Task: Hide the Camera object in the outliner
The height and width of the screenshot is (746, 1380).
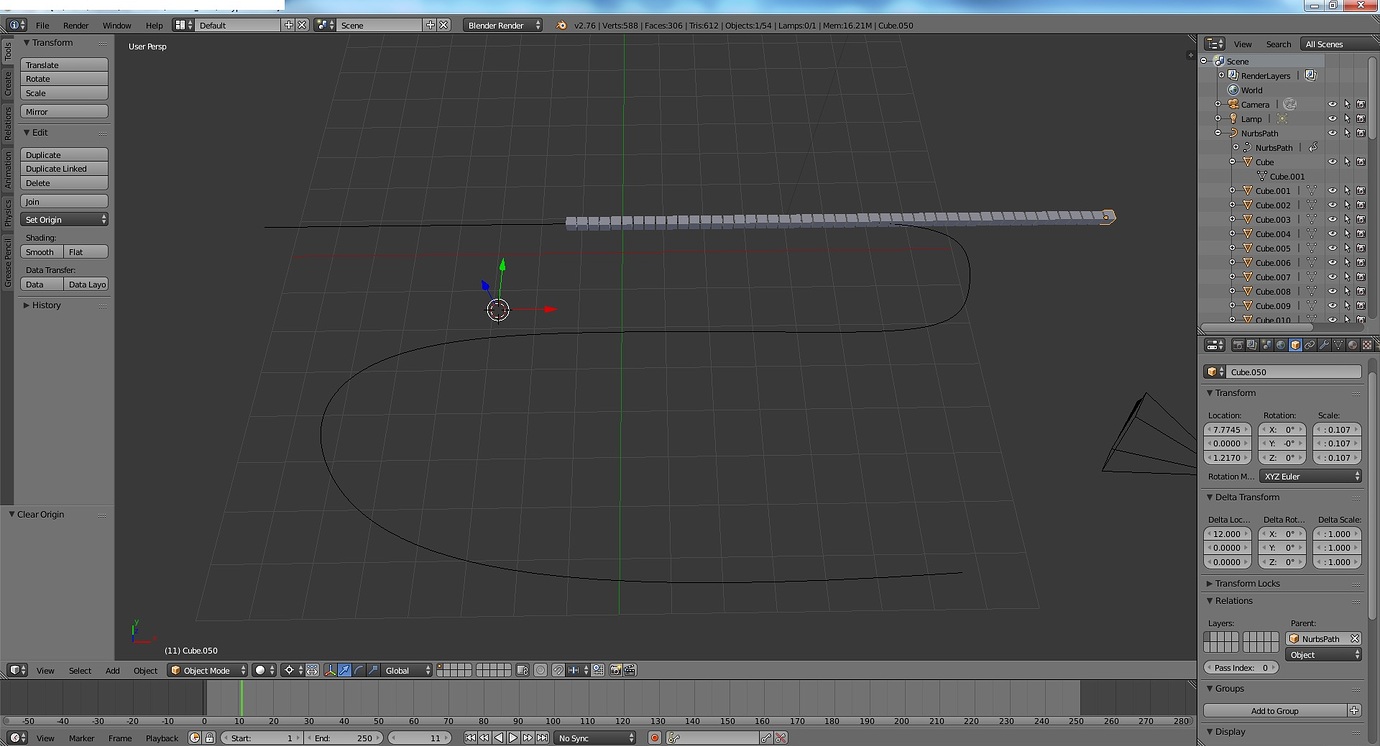Action: pos(1332,104)
